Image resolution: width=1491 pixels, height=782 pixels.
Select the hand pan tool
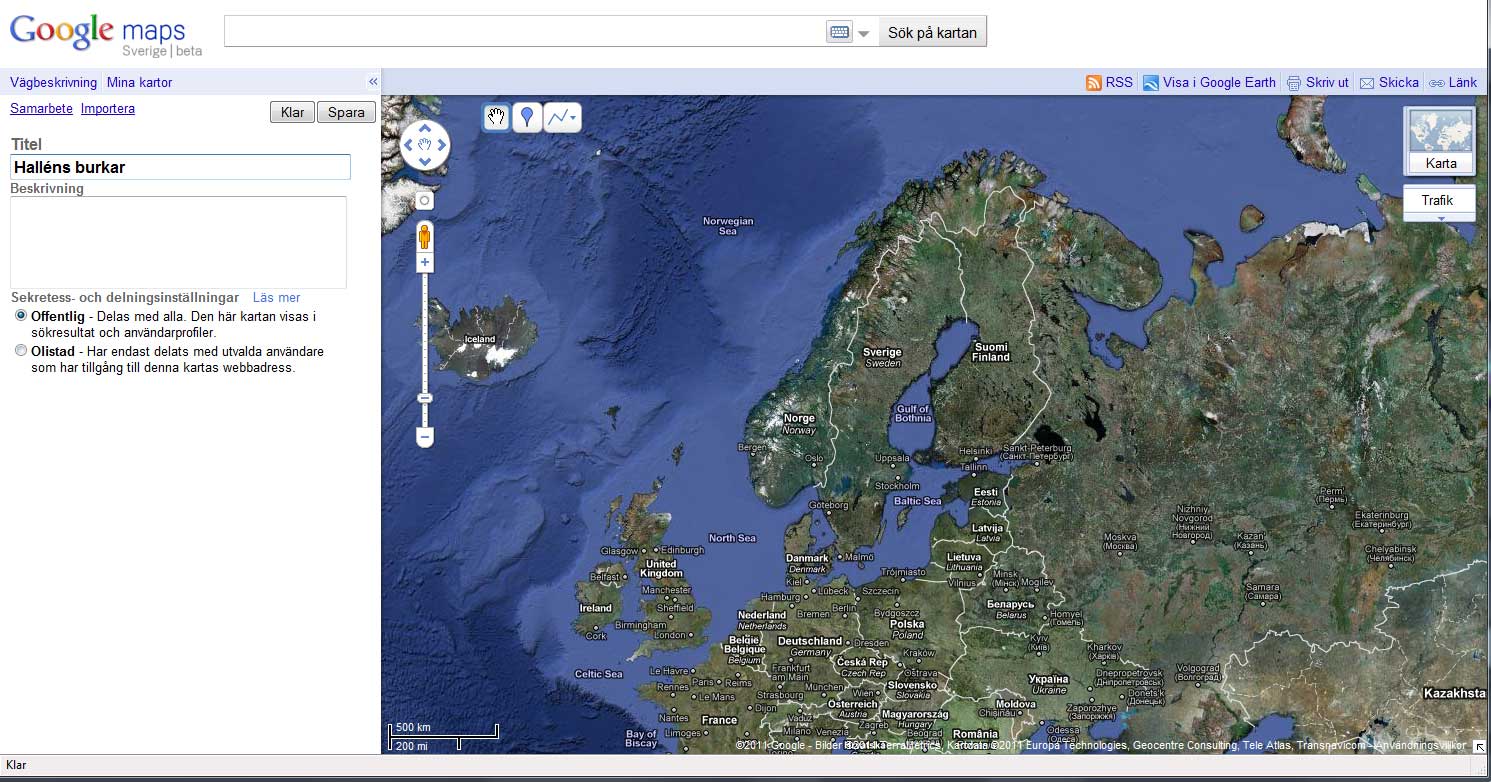click(x=496, y=118)
